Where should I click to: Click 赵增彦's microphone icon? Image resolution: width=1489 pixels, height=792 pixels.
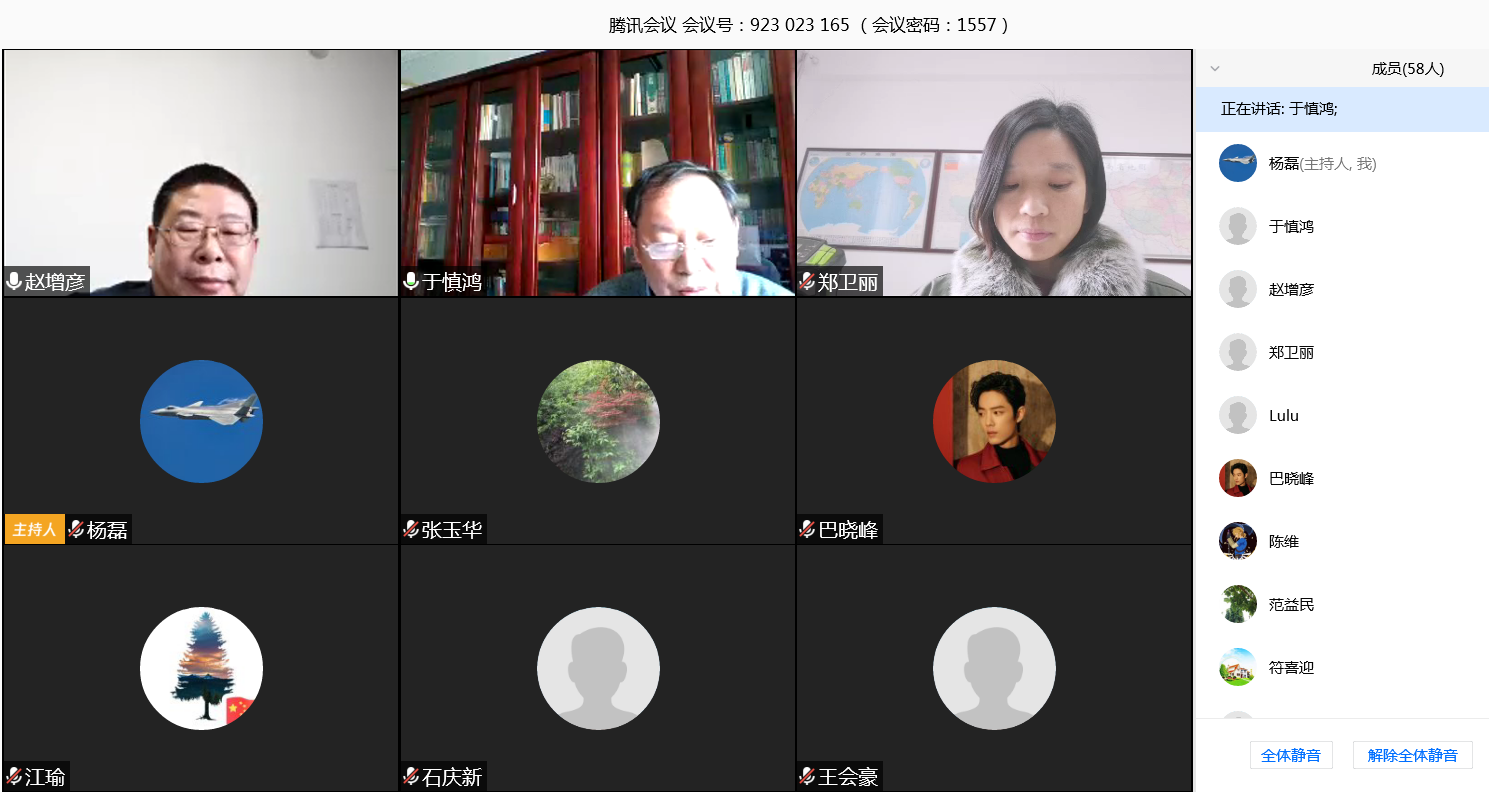click(x=14, y=282)
